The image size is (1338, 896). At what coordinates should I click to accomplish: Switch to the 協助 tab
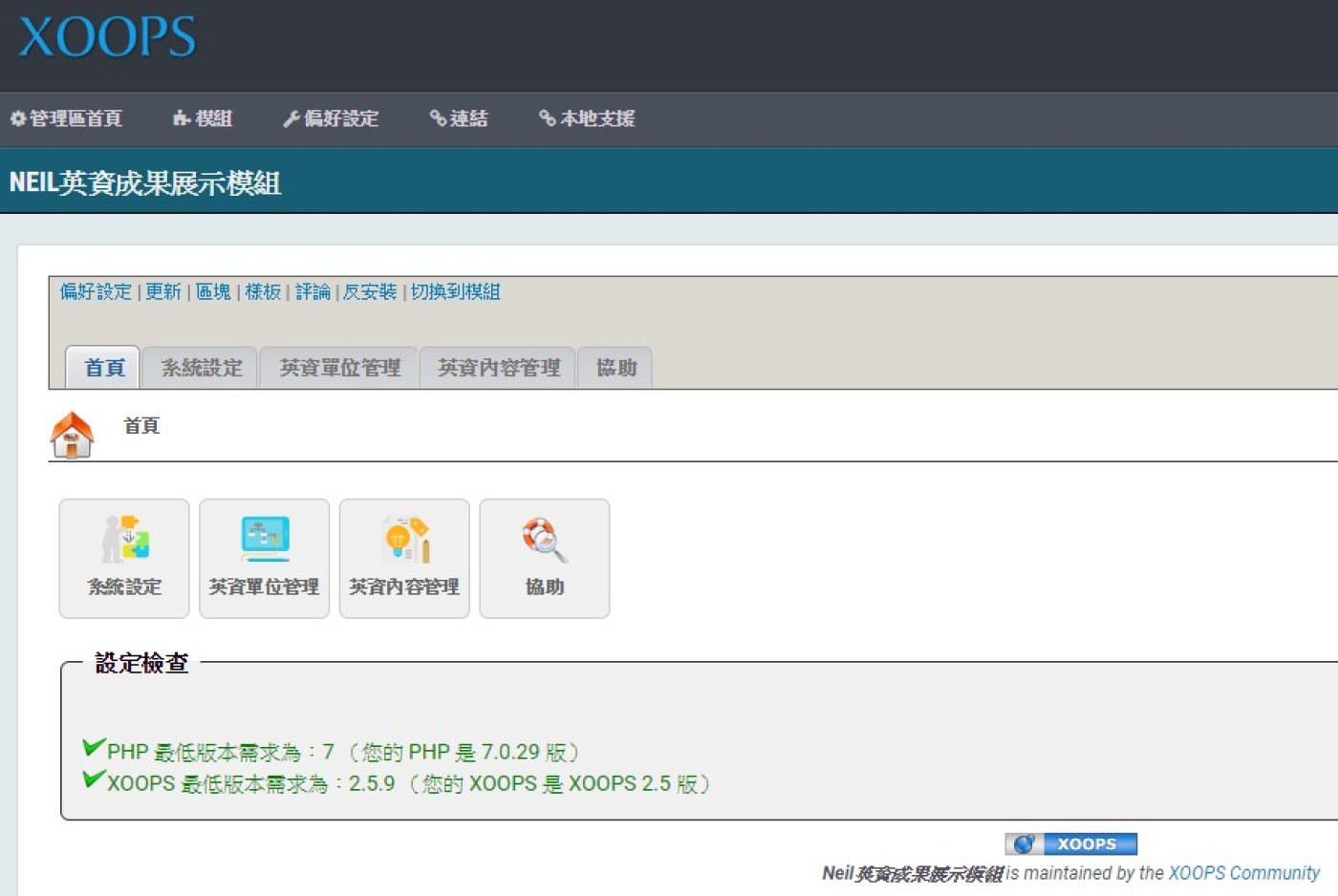(x=615, y=368)
